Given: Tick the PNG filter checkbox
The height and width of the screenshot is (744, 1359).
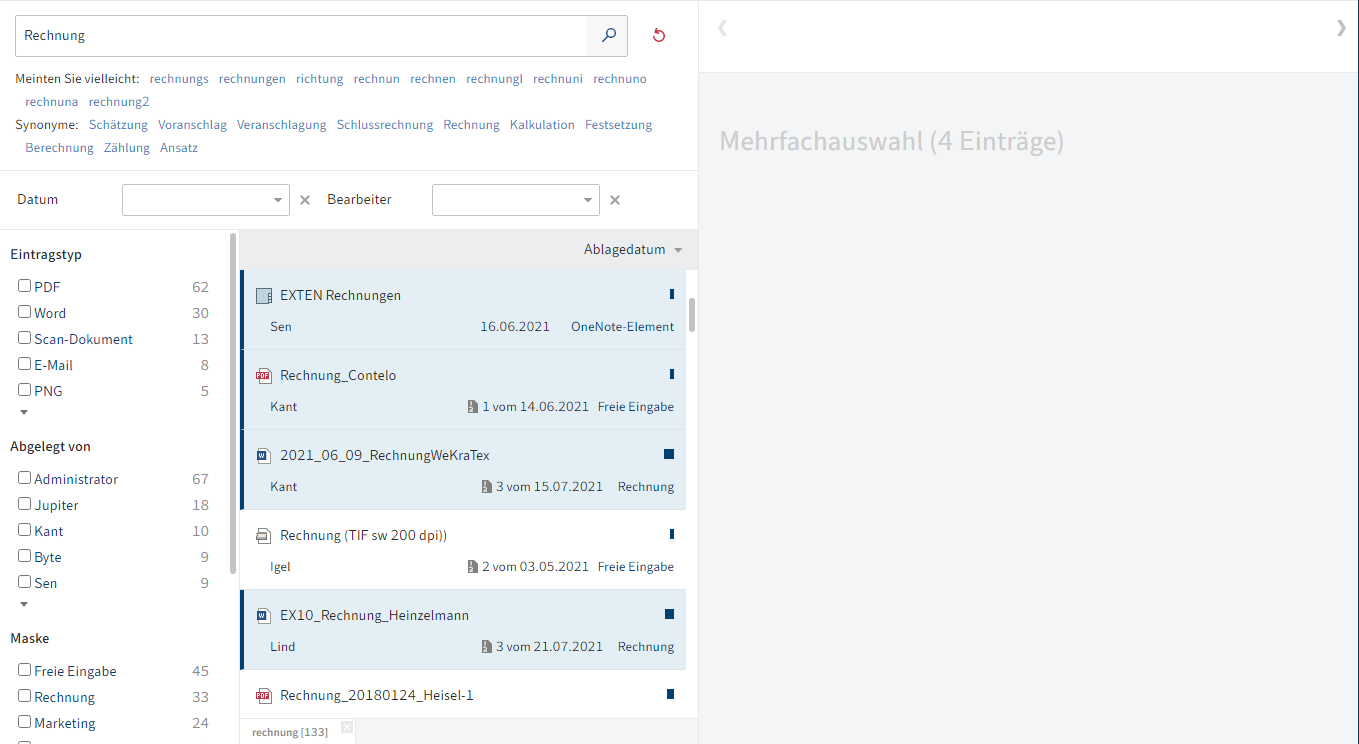Looking at the screenshot, I should pos(25,390).
